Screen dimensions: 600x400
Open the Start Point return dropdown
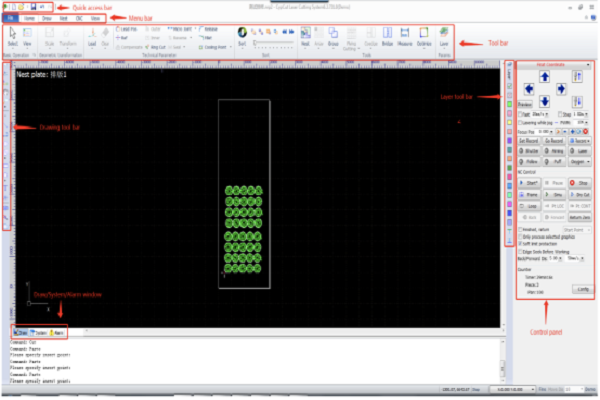pos(577,230)
